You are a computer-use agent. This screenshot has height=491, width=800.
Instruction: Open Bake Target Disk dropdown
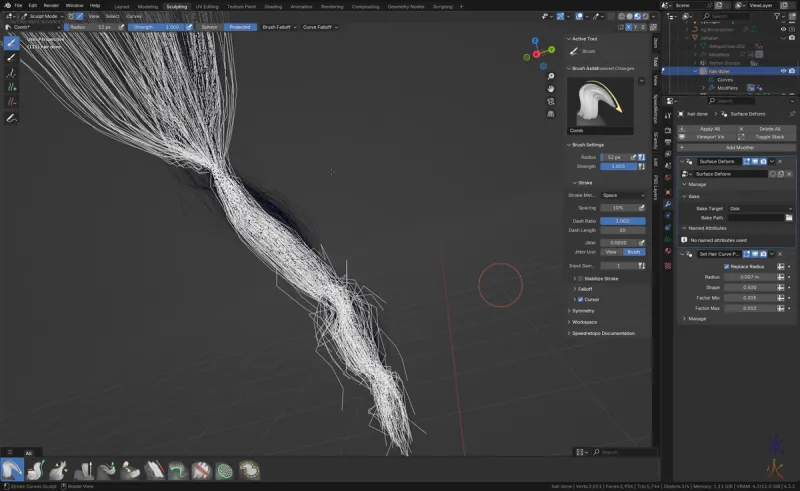(x=760, y=209)
